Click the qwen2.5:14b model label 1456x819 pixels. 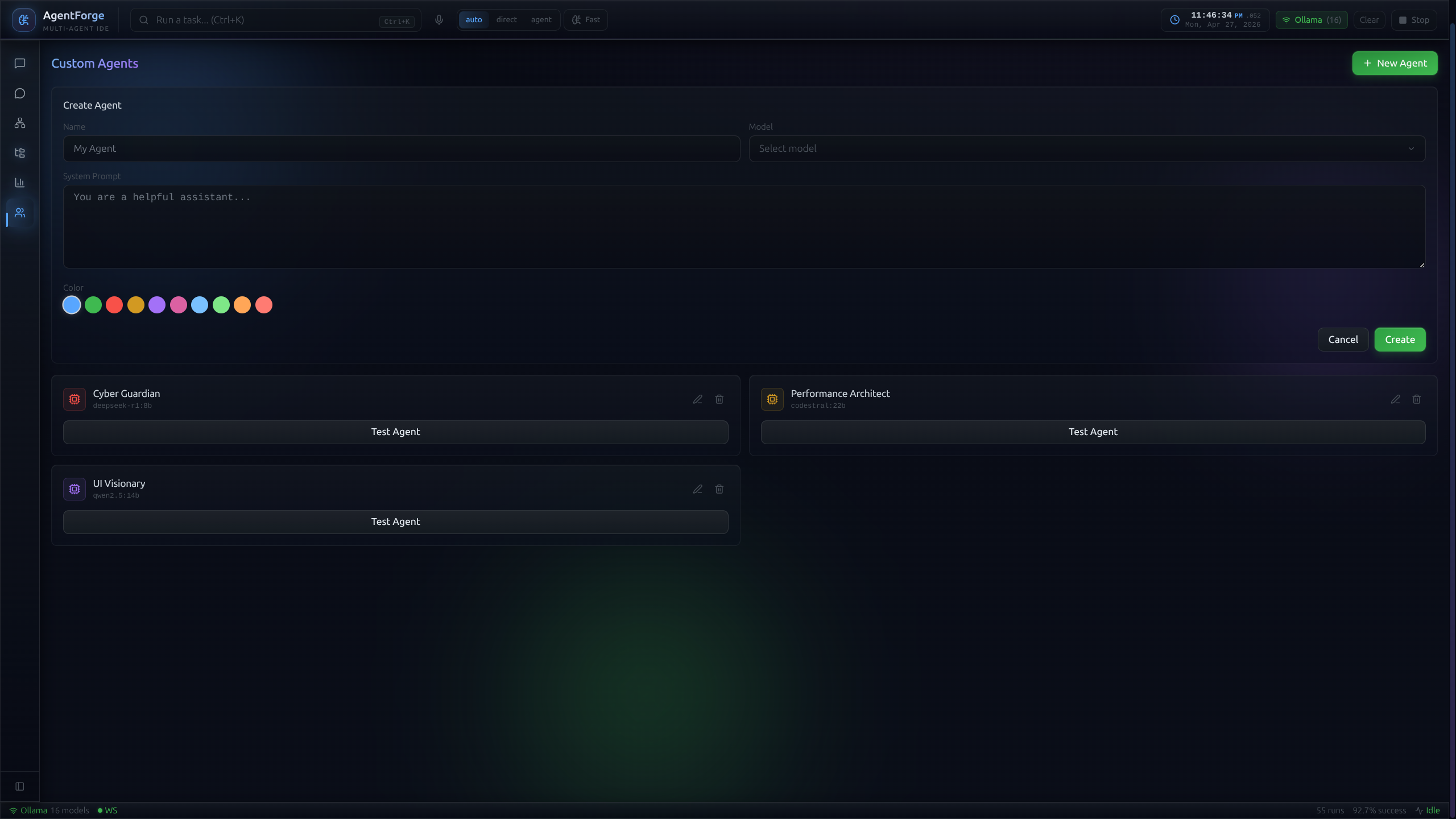116,495
